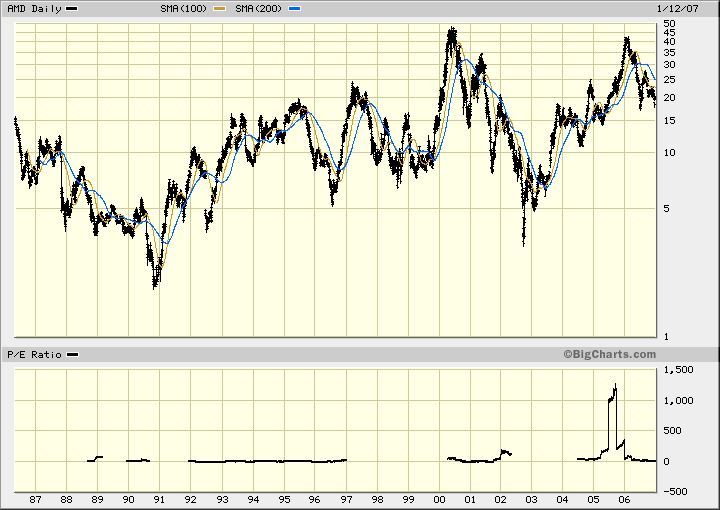
Task: Click the 15 price axis label
Action: coord(669,121)
